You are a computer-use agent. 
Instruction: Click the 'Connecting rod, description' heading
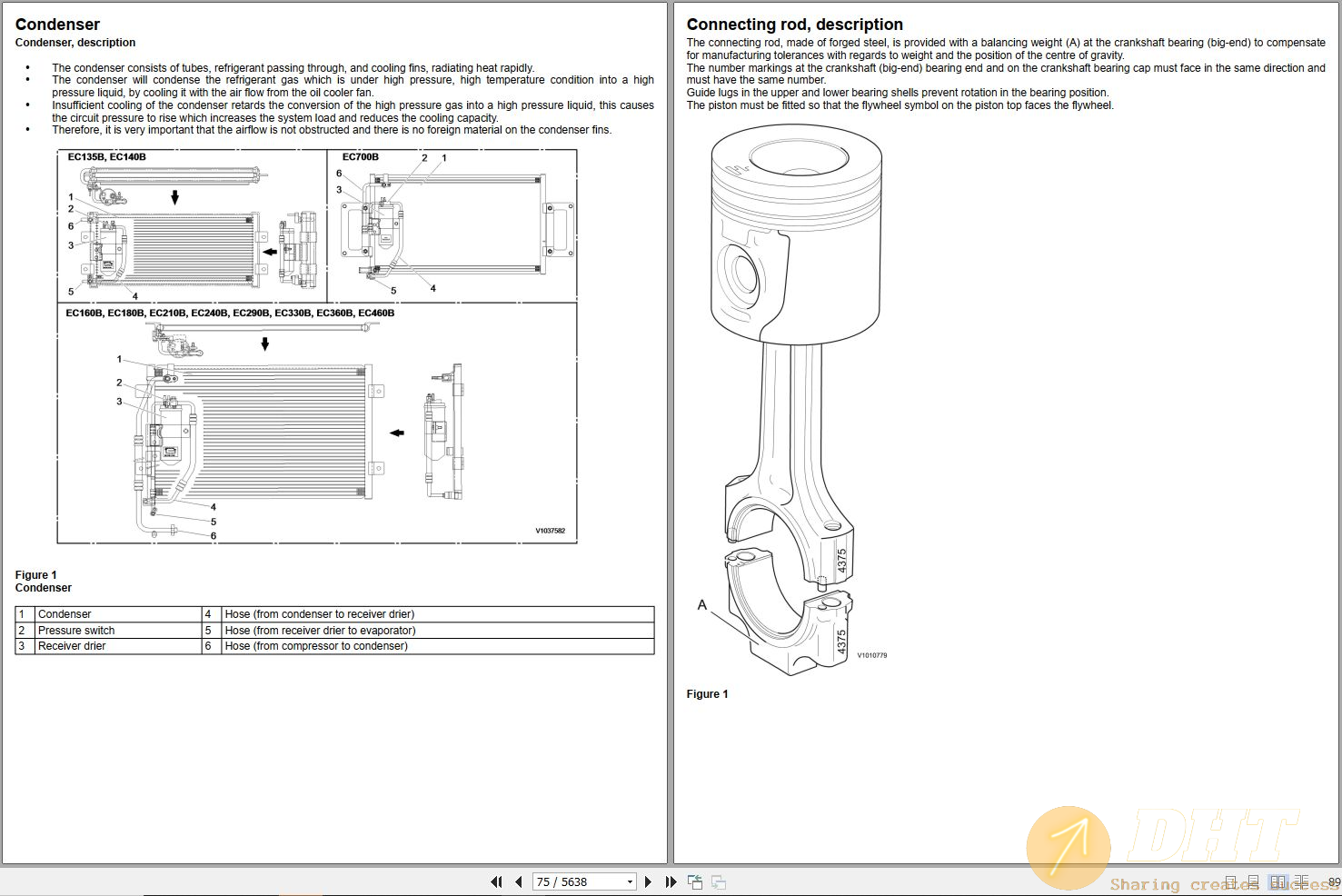pos(795,25)
